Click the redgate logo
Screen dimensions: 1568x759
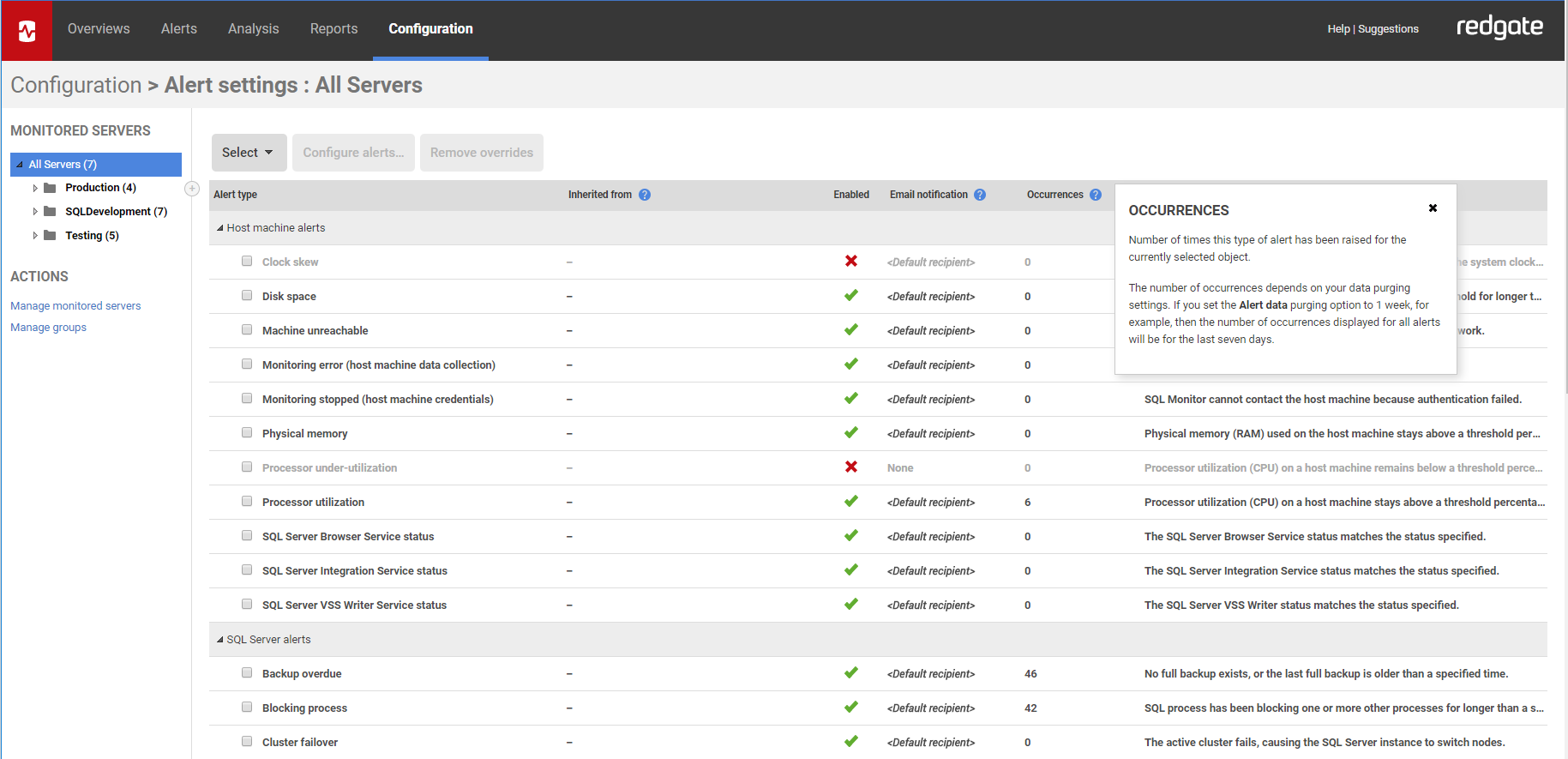(1499, 27)
